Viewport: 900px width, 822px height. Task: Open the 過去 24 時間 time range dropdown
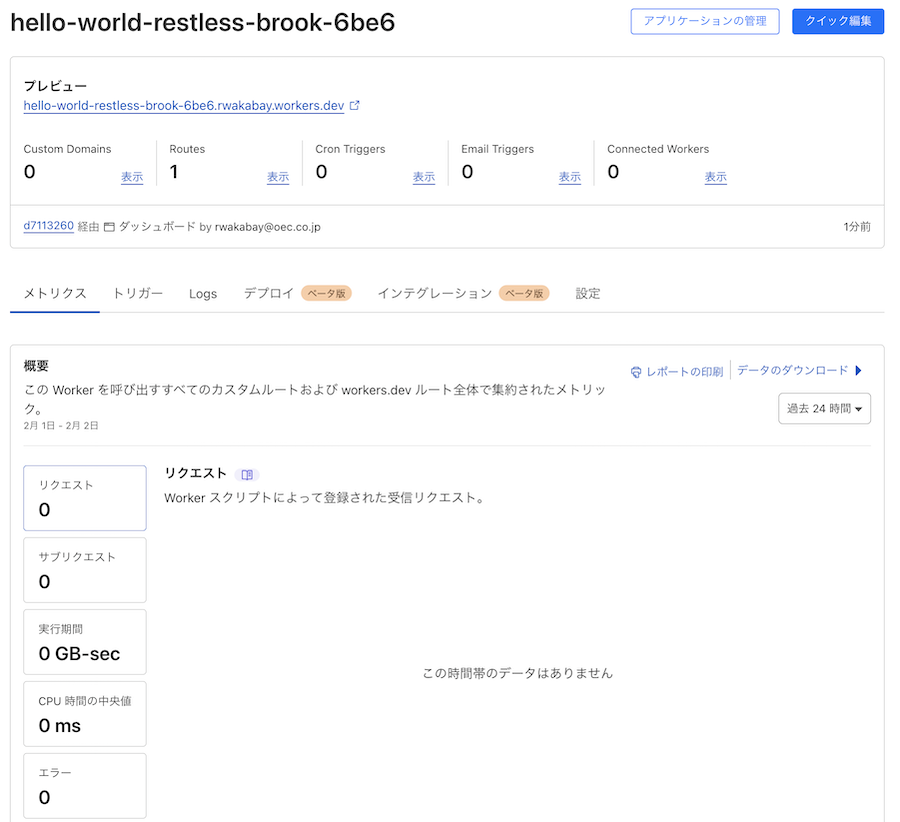point(824,408)
